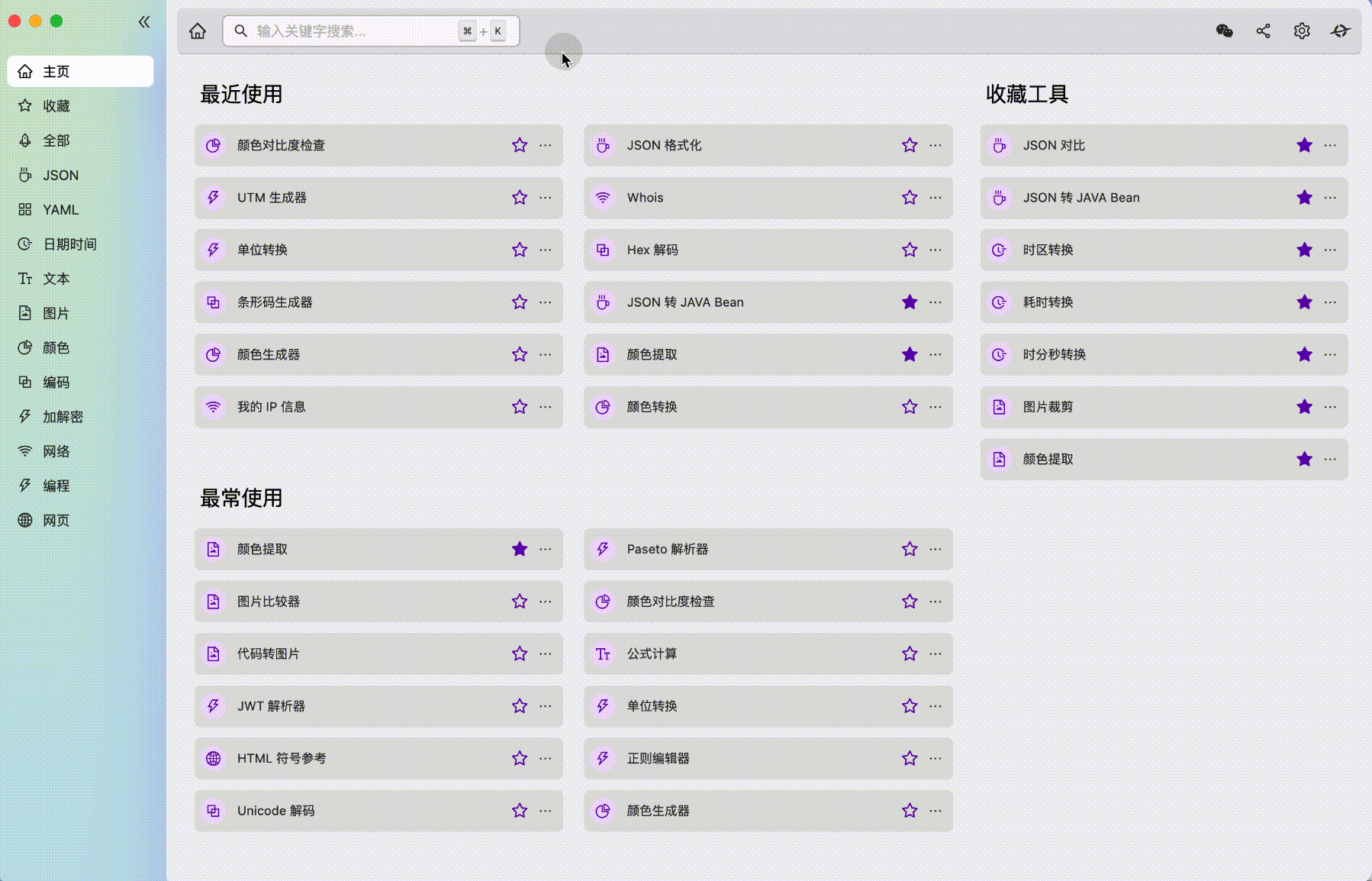1372x881 pixels.
Task: Click the magnifier icon in search box
Action: click(x=240, y=31)
